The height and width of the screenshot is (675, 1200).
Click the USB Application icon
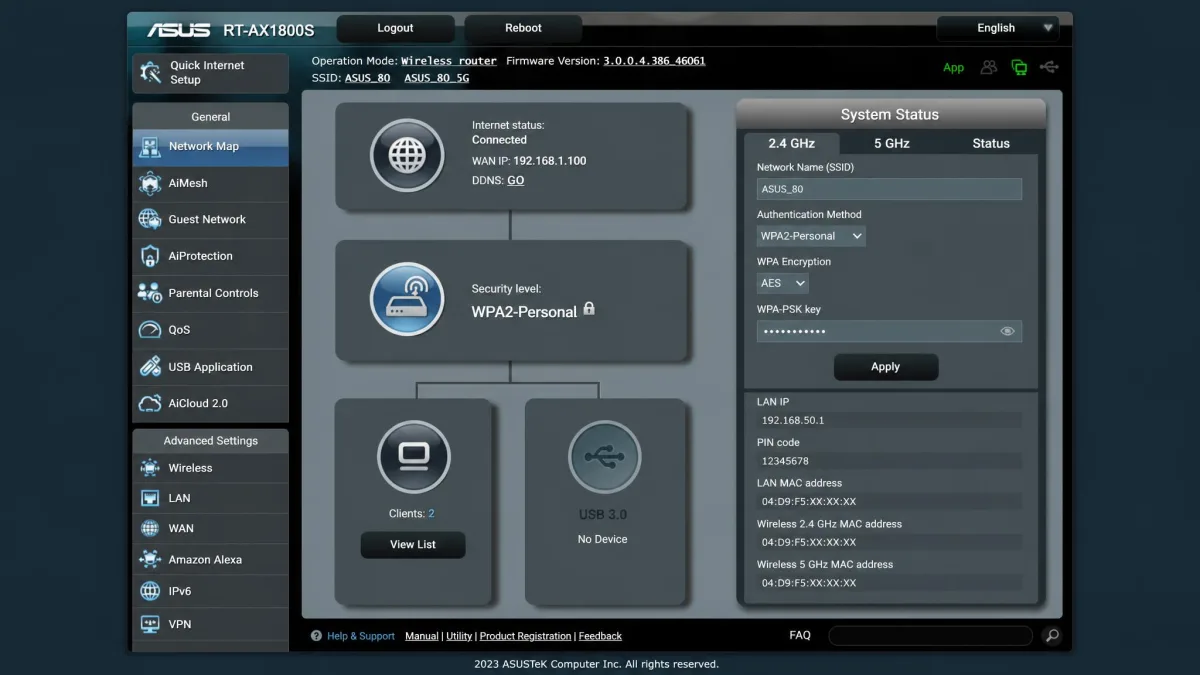pos(150,367)
